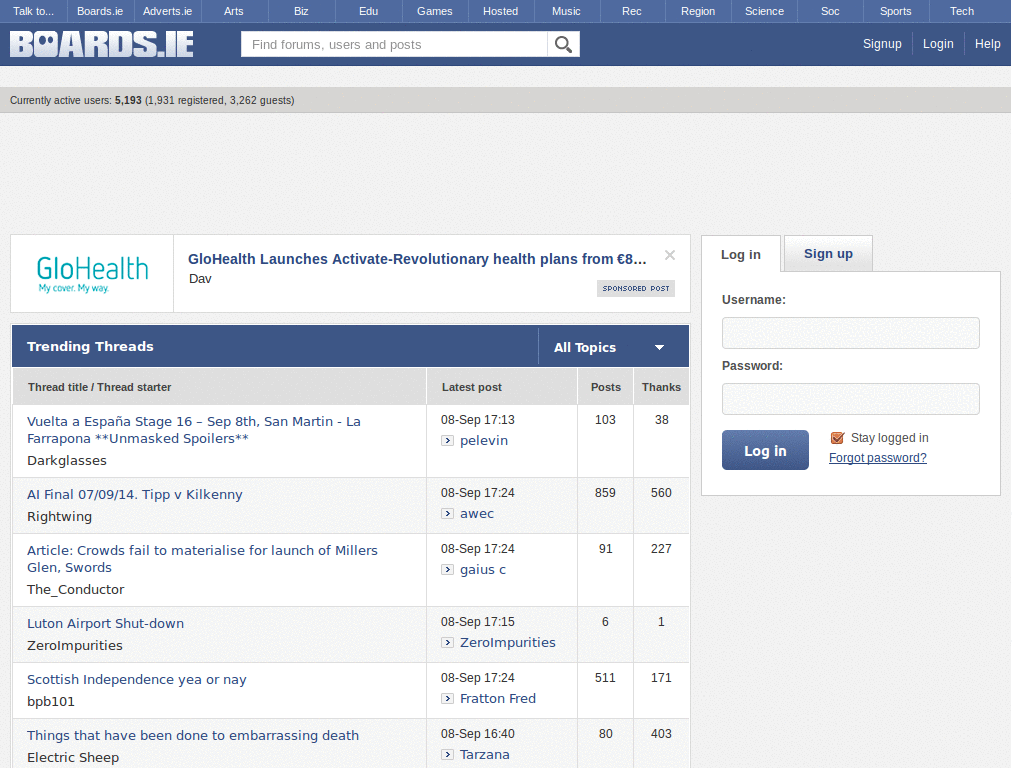Focus the Find forums search field
Image resolution: width=1024 pixels, height=768 pixels.
click(394, 44)
